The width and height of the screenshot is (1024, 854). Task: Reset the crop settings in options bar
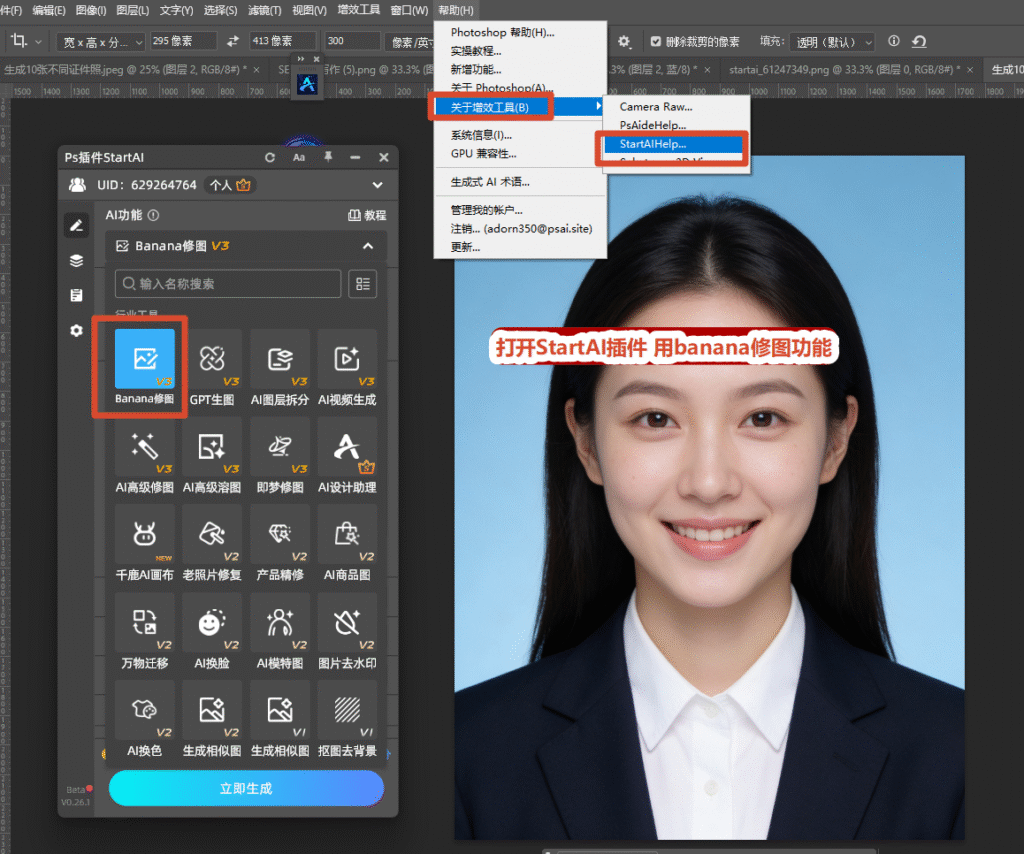point(919,41)
